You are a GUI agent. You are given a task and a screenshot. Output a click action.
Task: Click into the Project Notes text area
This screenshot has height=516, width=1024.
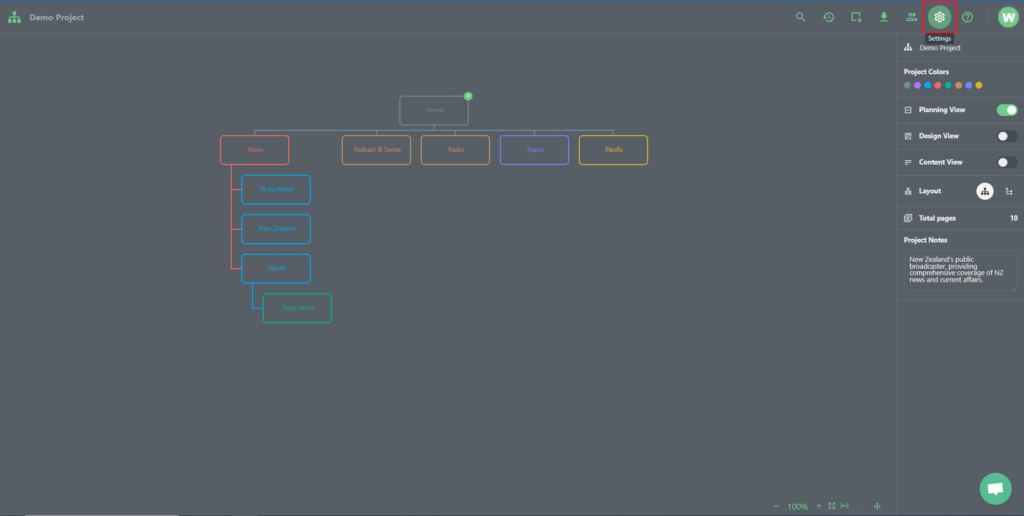tap(961, 270)
